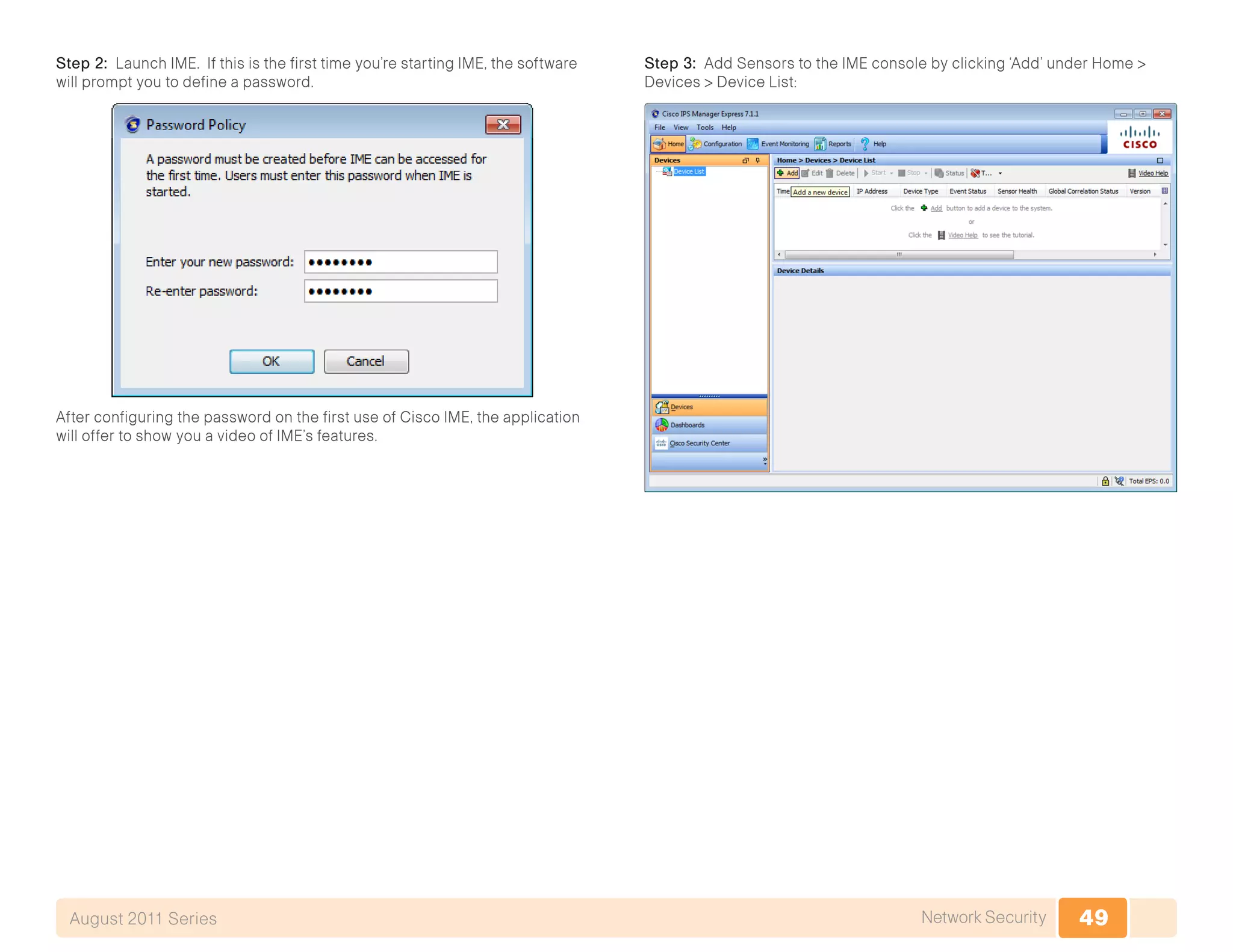Open the View menu

click(680, 128)
